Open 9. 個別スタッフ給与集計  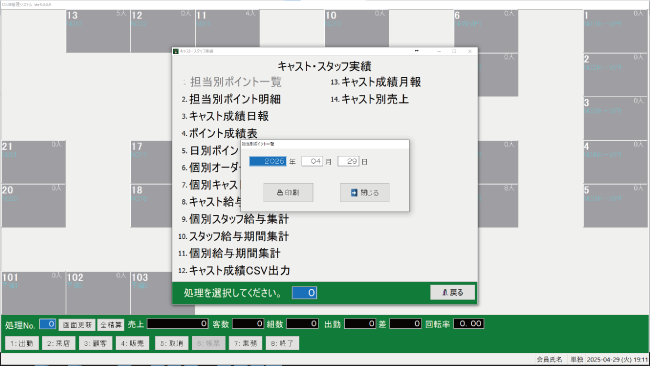point(235,219)
